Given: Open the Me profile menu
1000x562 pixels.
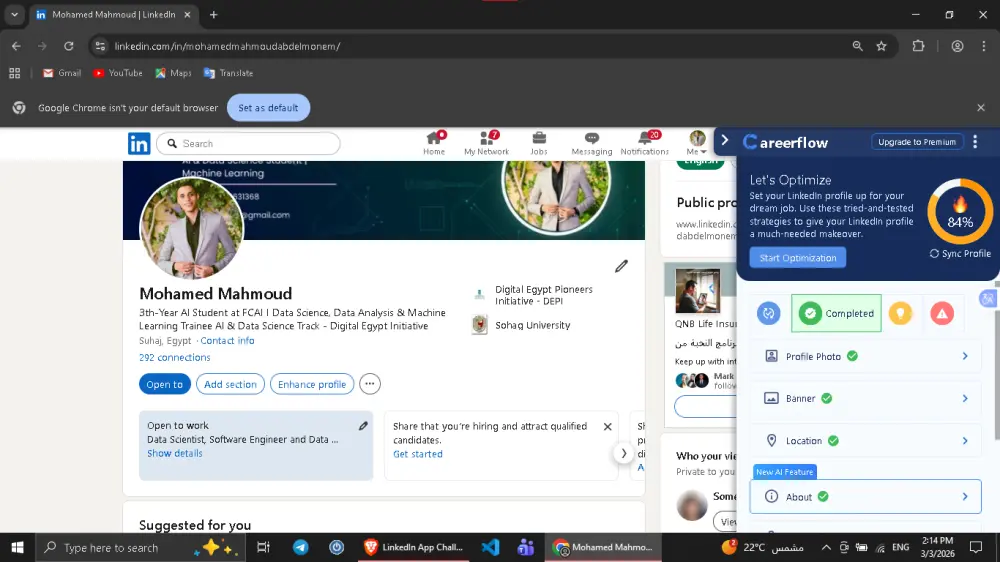Looking at the screenshot, I should 697,144.
